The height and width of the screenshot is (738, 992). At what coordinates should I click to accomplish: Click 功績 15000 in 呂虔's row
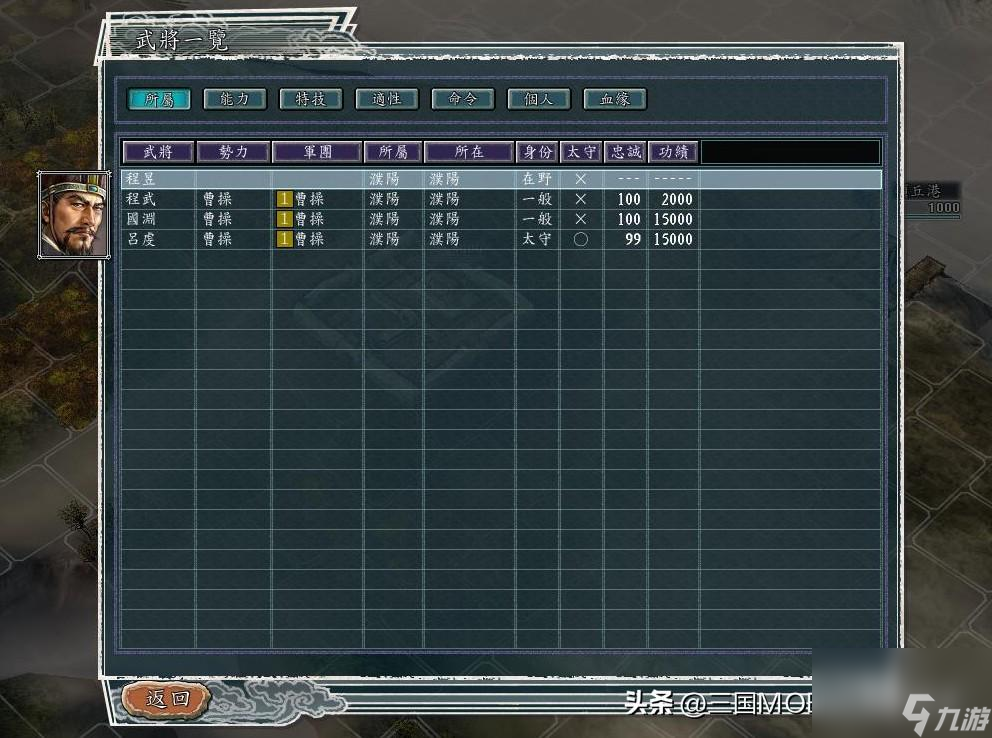coord(673,239)
